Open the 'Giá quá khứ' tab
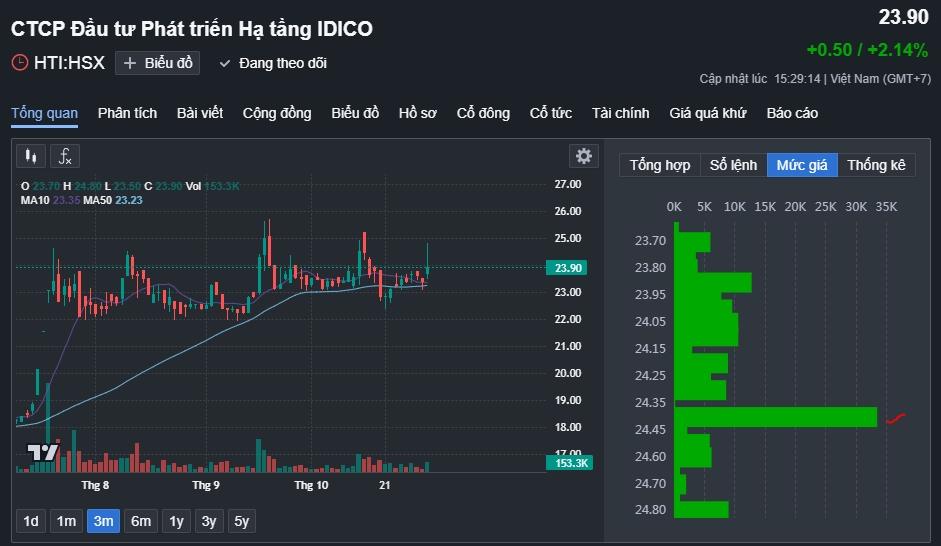The image size is (941, 546). pos(708,113)
